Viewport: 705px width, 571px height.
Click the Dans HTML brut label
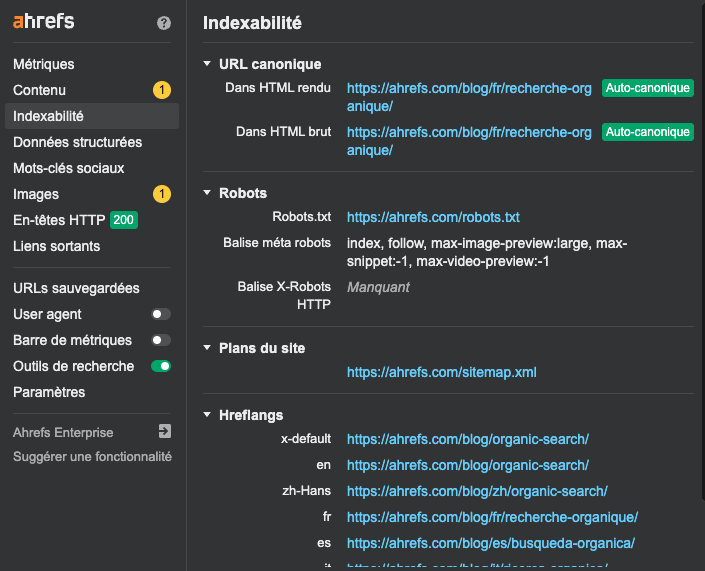point(283,132)
